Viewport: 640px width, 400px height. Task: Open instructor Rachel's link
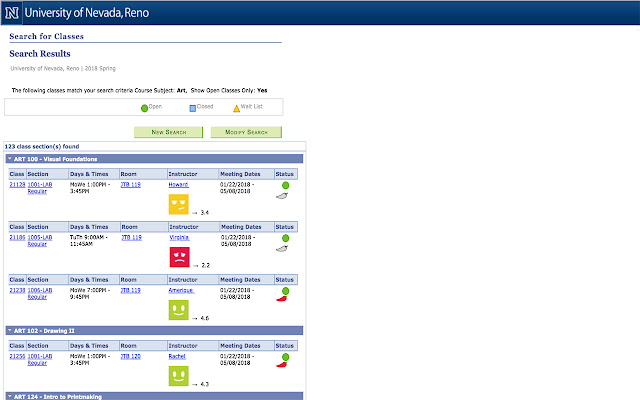click(x=177, y=356)
